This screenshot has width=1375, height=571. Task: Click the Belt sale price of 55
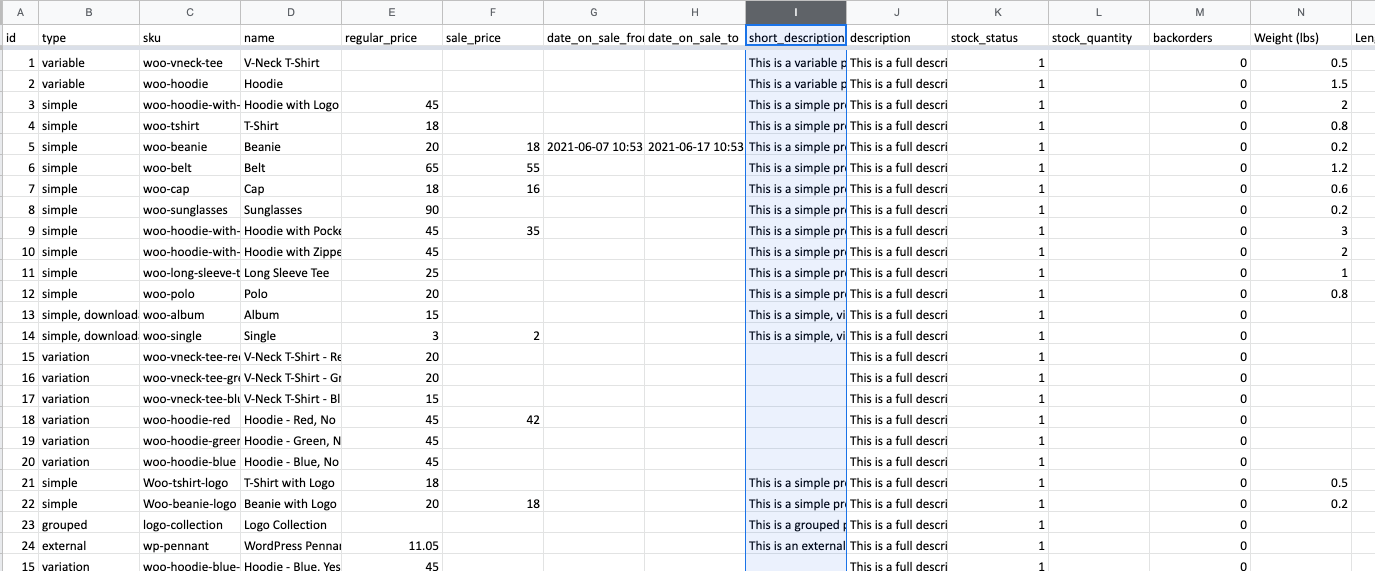(x=493, y=168)
